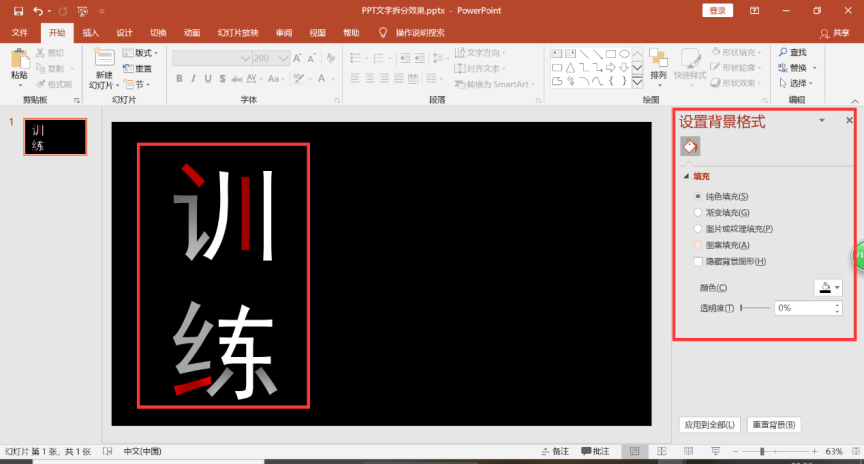The image size is (864, 464).
Task: Open the font size 200 dropdown
Action: coord(283,58)
